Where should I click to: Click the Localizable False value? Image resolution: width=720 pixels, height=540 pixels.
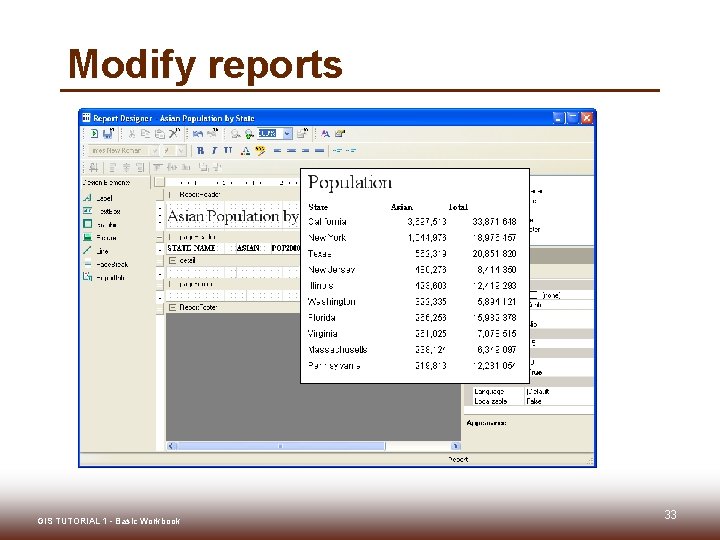click(534, 401)
